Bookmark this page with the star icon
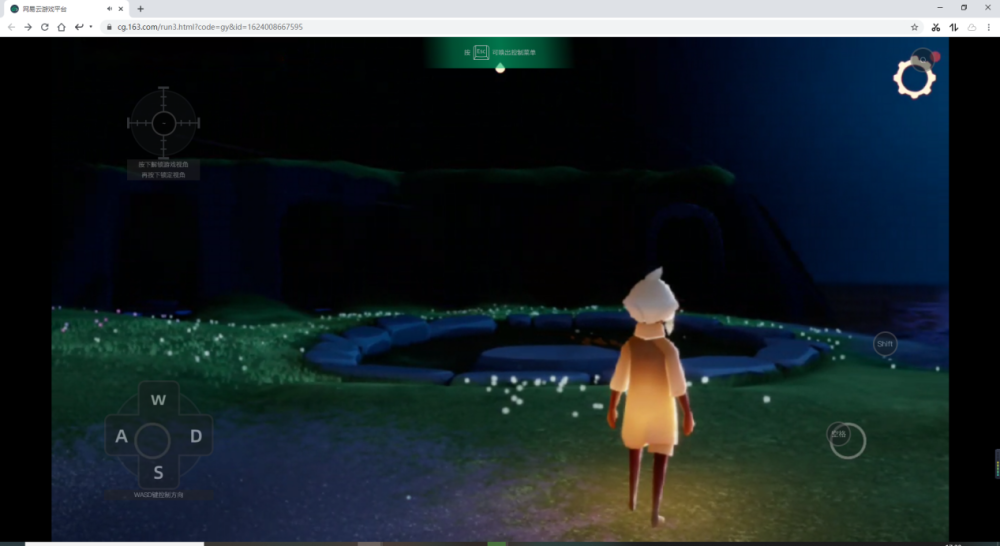 [x=915, y=27]
